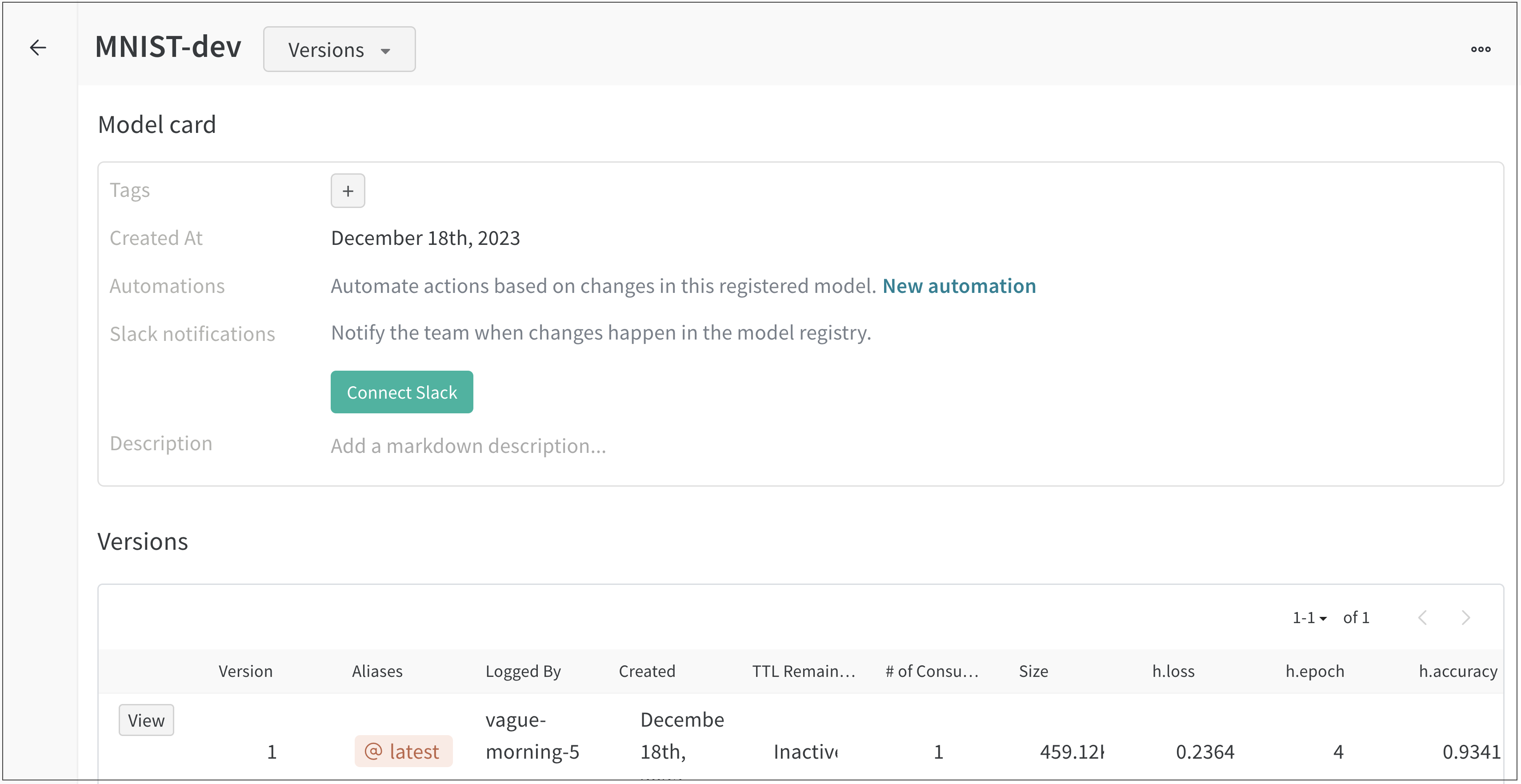Click the New automation link
Screen dimensions: 1521x784
pyautogui.click(x=959, y=286)
